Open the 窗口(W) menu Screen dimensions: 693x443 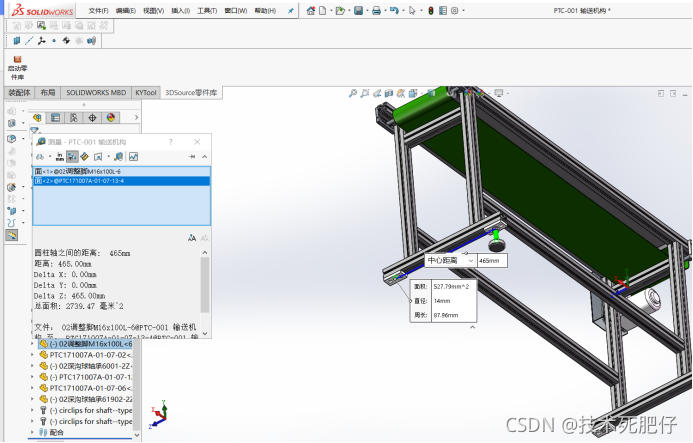pyautogui.click(x=236, y=11)
